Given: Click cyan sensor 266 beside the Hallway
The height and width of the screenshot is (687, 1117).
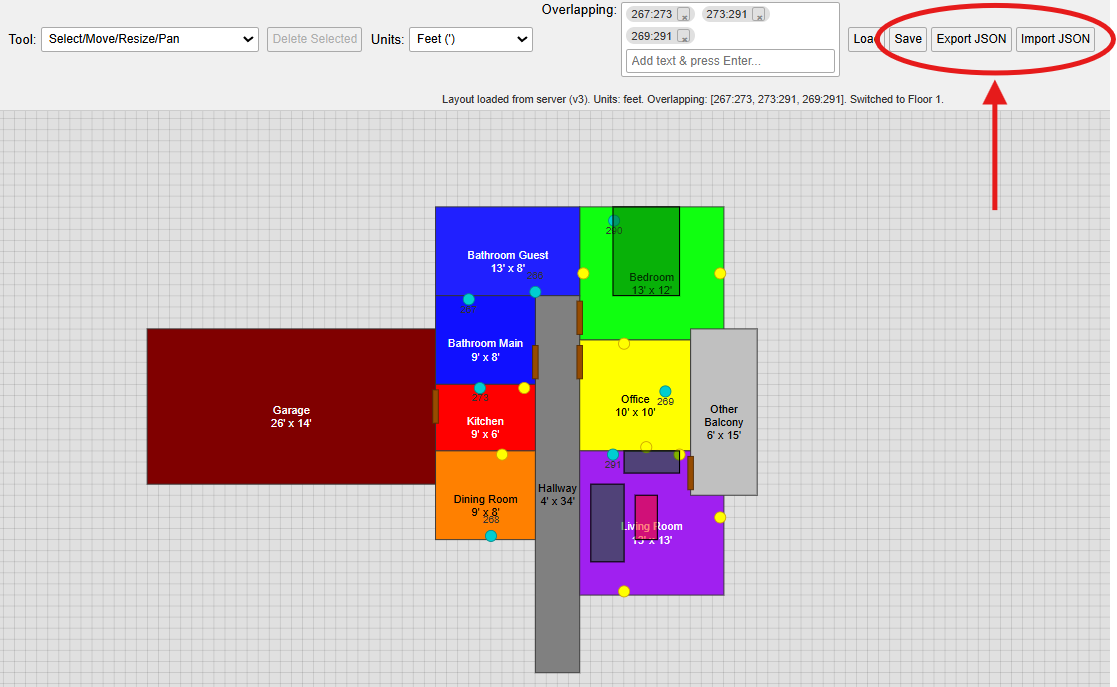Looking at the screenshot, I should (x=535, y=292).
